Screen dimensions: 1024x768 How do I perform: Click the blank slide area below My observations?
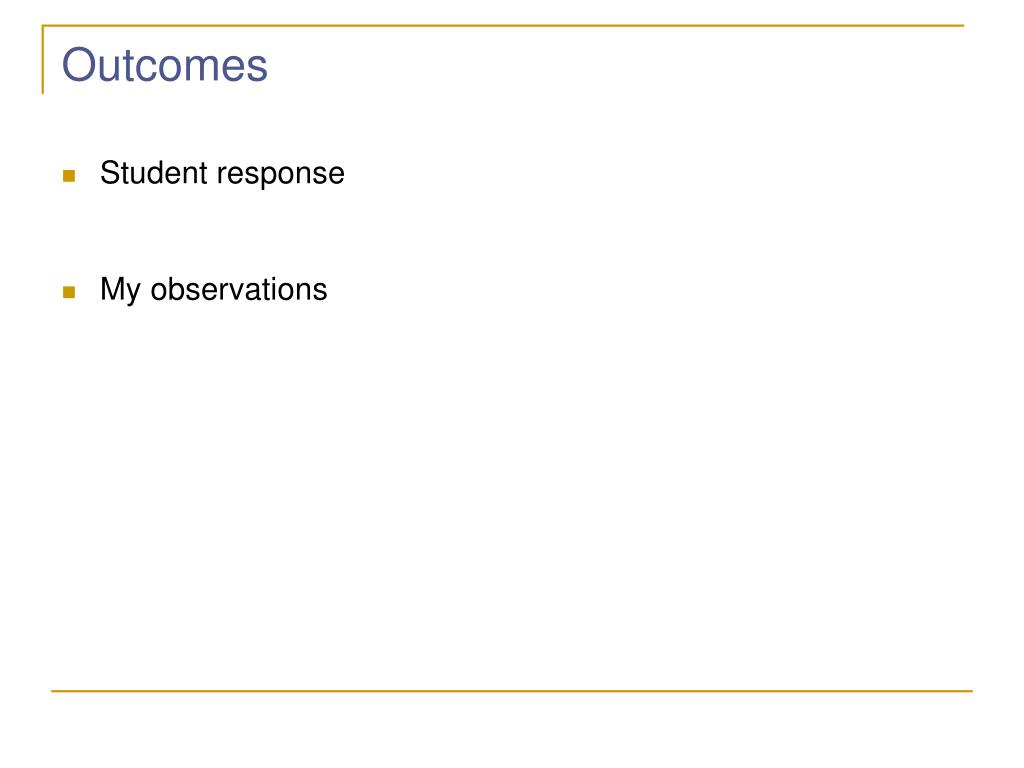500,480
